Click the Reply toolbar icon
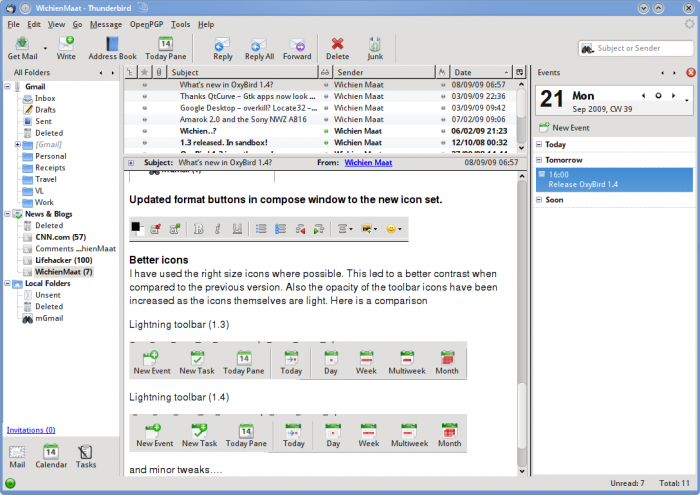Viewport: 700px width, 495px height. pyautogui.click(x=222, y=48)
